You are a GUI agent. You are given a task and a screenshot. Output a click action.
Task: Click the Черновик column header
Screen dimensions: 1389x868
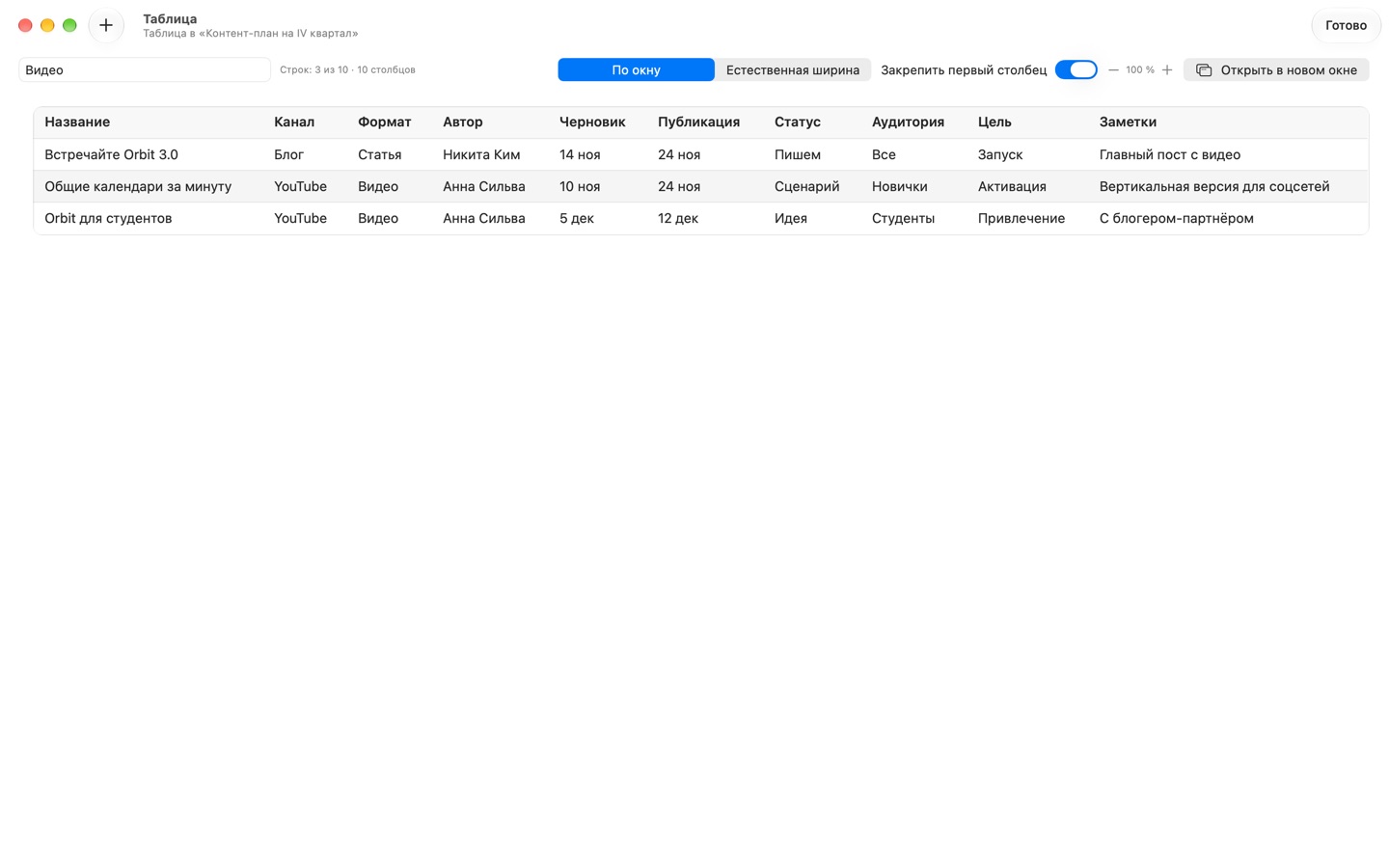click(592, 122)
